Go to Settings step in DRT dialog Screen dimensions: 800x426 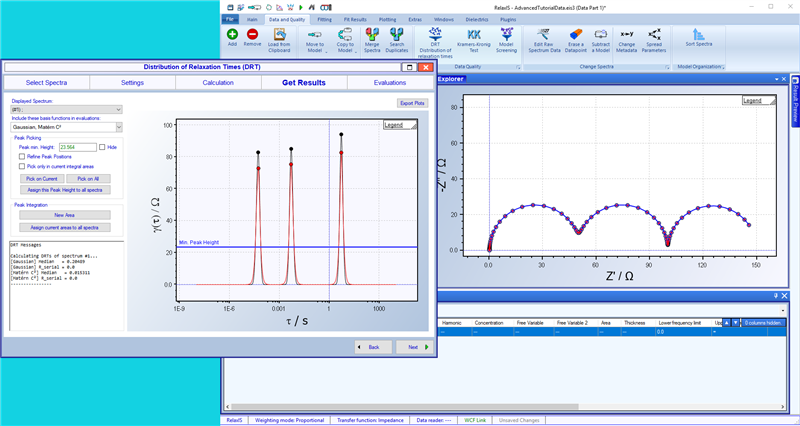(x=132, y=83)
